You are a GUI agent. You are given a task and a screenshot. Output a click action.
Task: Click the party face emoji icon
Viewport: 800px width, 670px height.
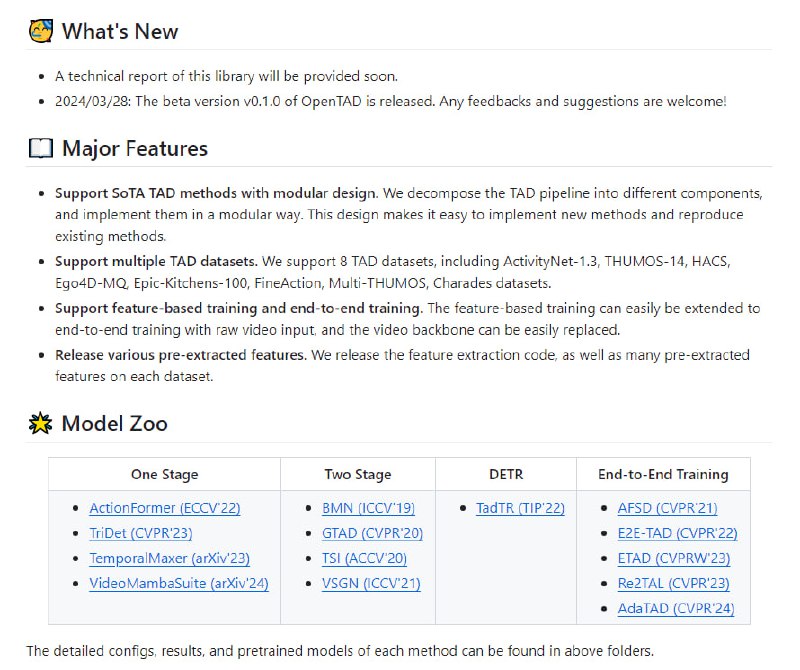click(40, 31)
